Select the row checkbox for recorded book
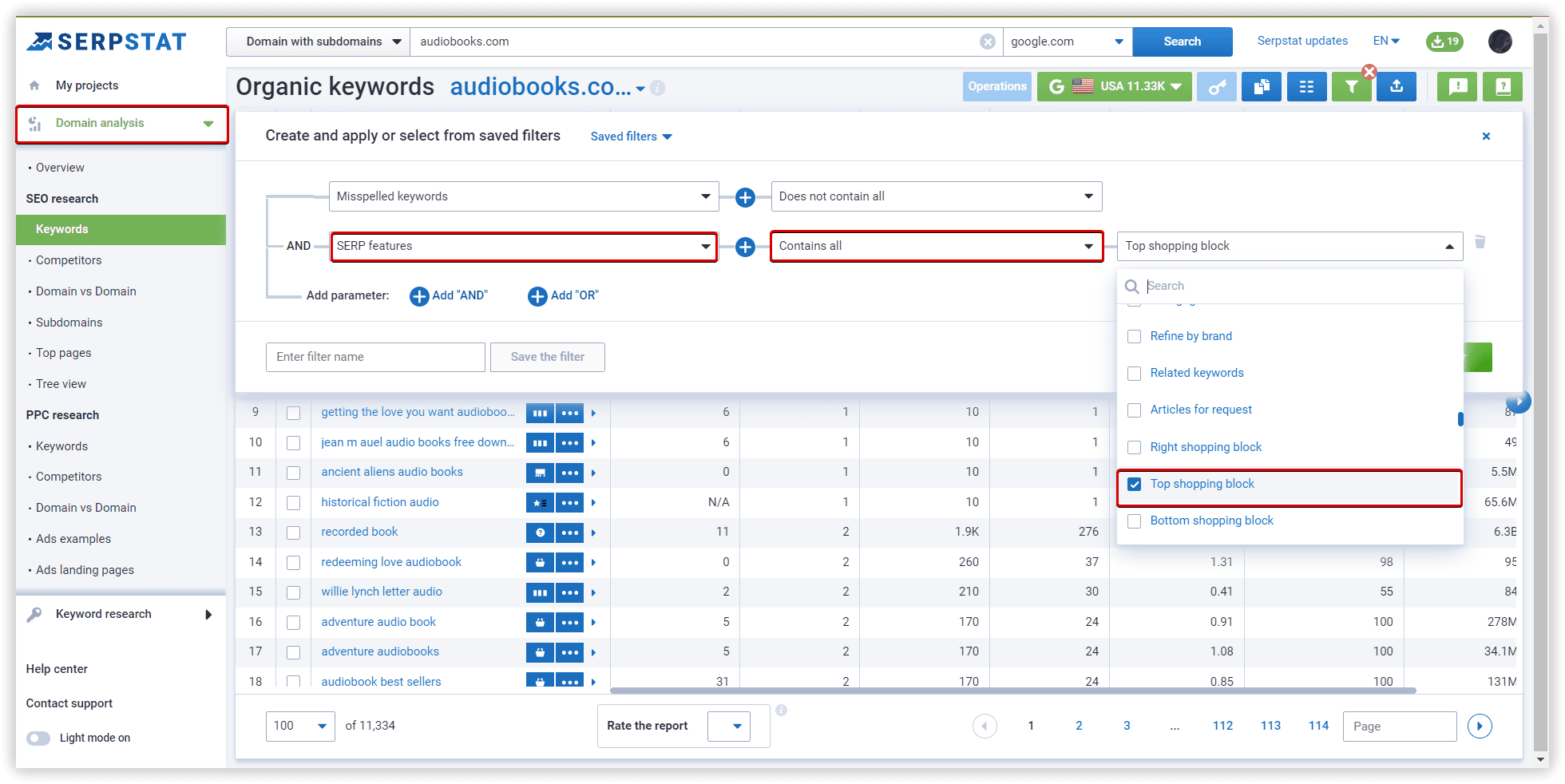This screenshot has height=784, width=1565. click(293, 533)
